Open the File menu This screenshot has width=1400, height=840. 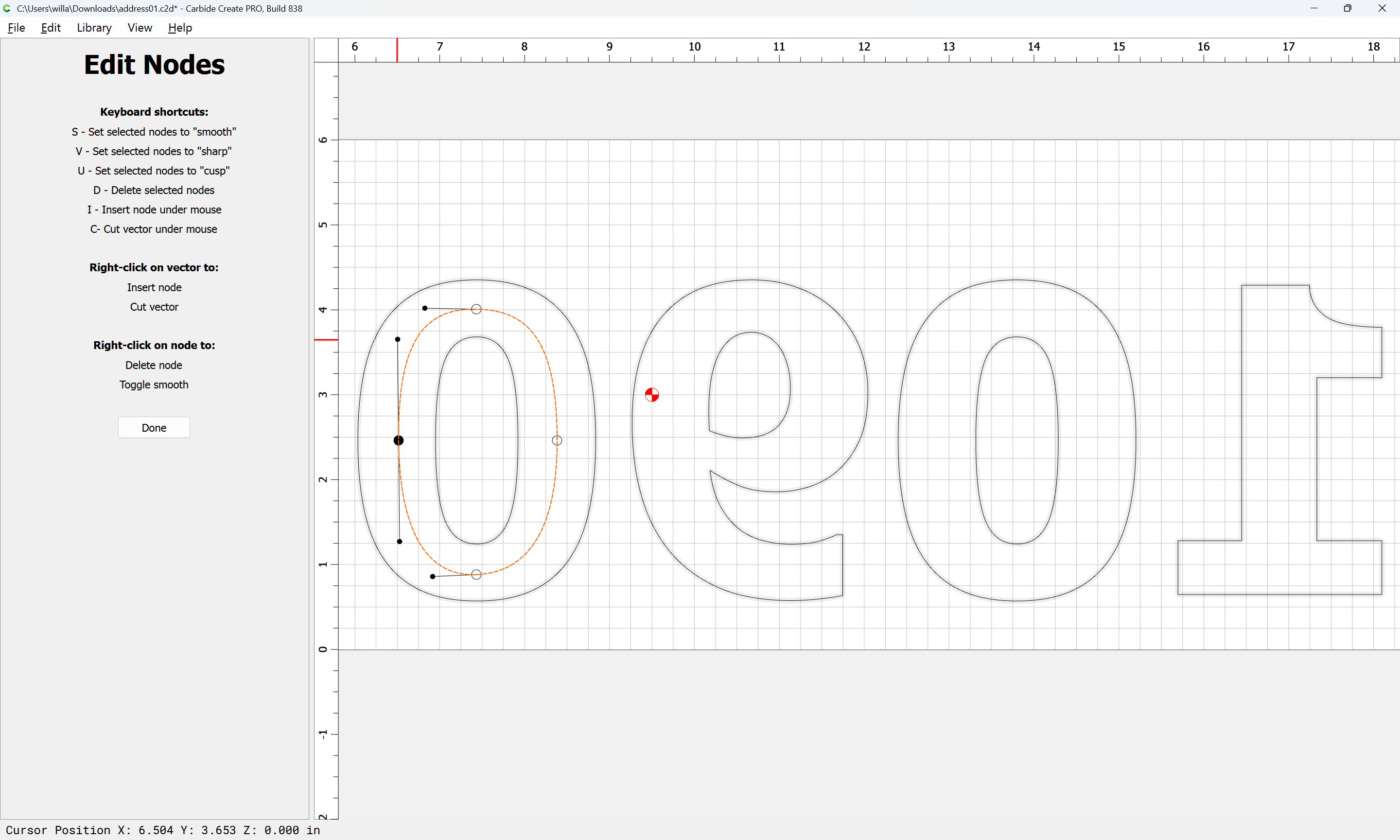[16, 28]
